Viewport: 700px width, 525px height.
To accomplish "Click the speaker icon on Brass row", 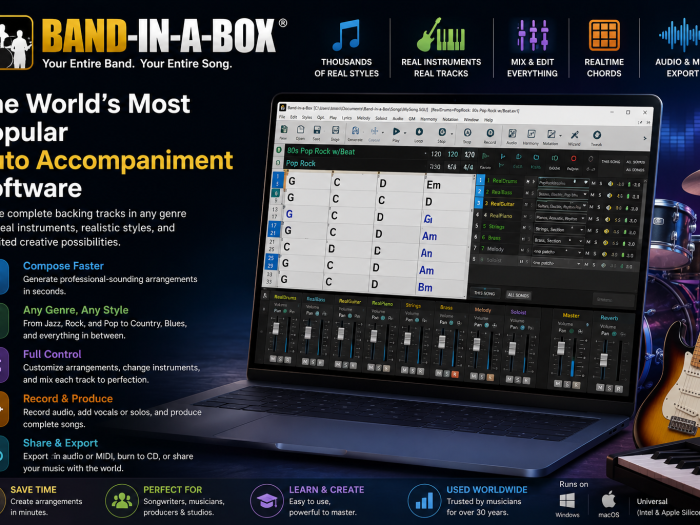I will point(606,243).
